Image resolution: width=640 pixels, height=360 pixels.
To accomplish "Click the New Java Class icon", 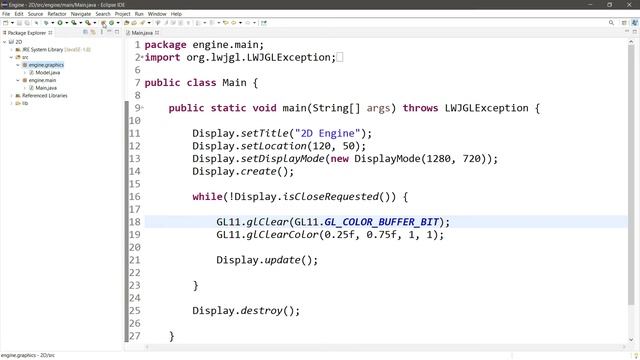I will [111, 23].
